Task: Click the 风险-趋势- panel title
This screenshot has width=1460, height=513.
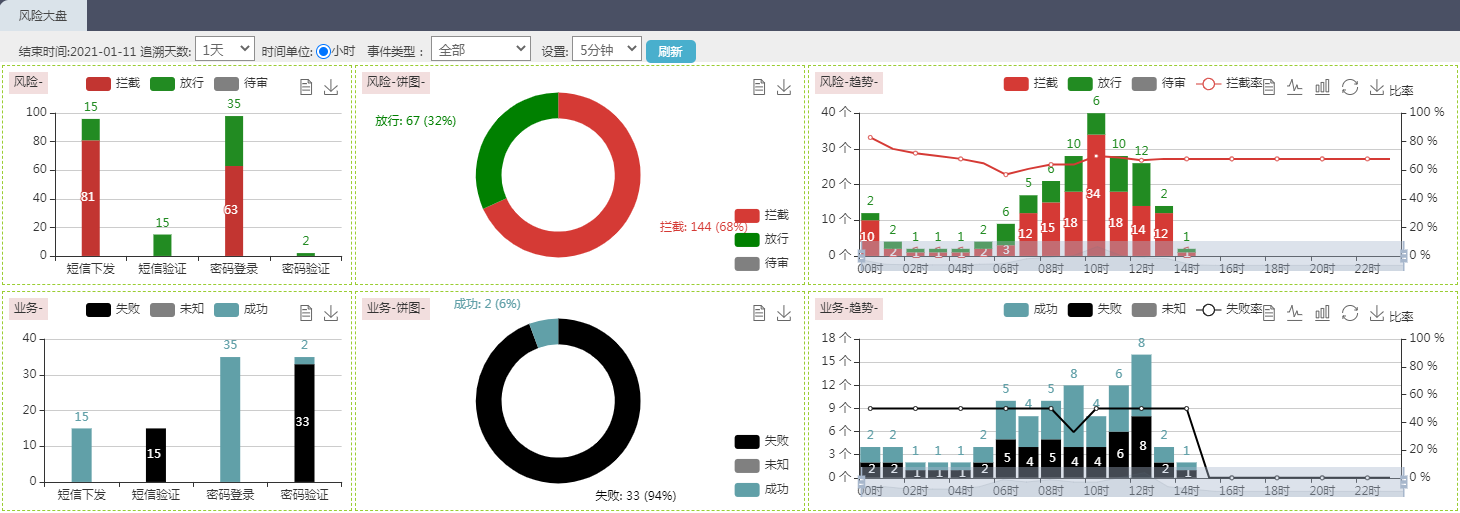Action: click(x=849, y=82)
